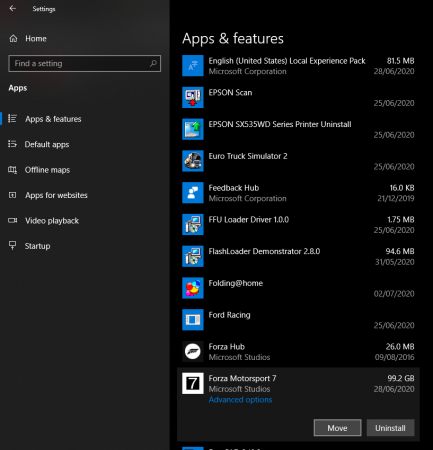Click the back arrow in Settings header
This screenshot has height=450, width=433.
click(13, 8)
